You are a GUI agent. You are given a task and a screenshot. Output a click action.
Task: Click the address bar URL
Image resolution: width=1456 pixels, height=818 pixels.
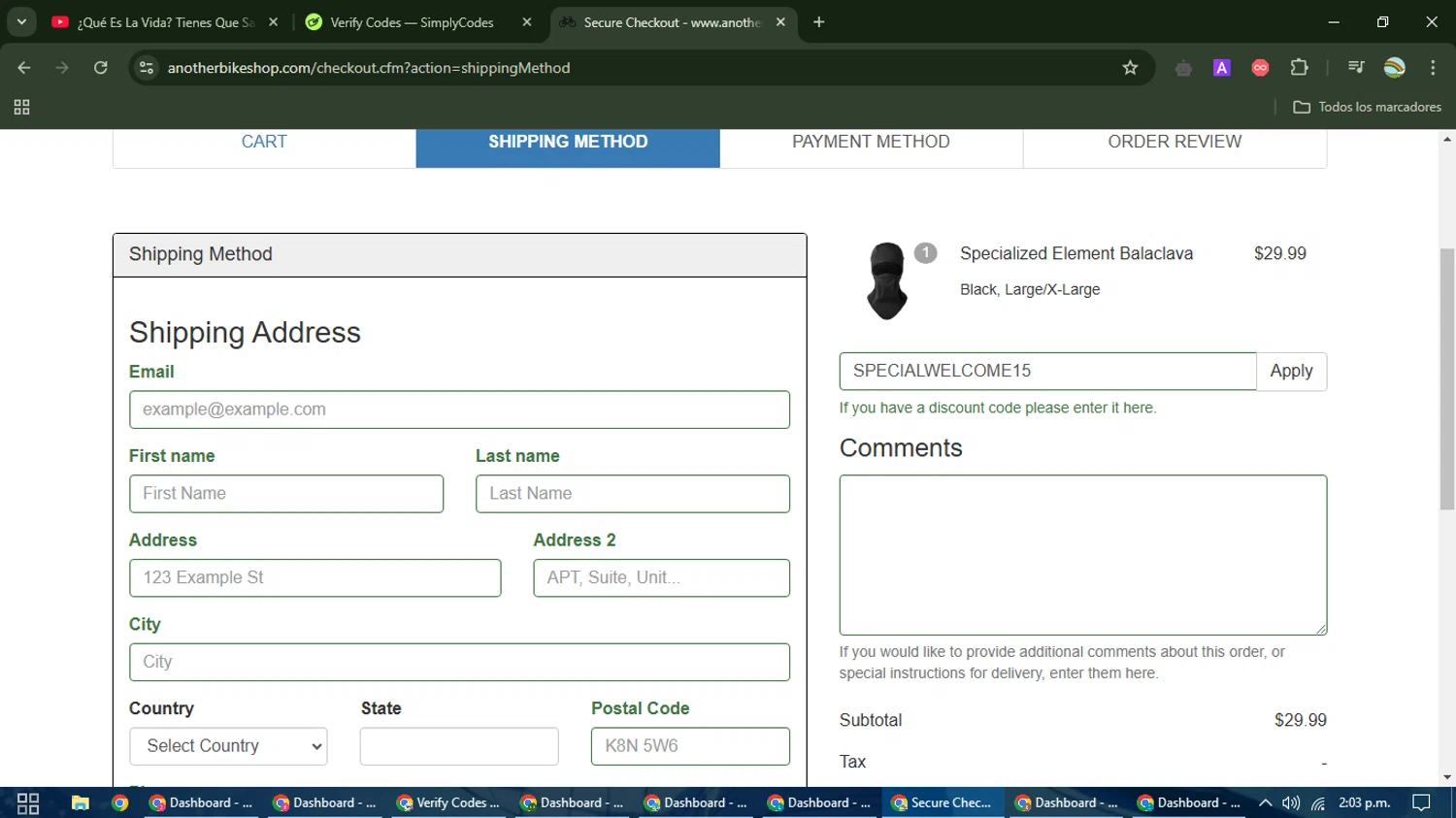click(x=369, y=68)
